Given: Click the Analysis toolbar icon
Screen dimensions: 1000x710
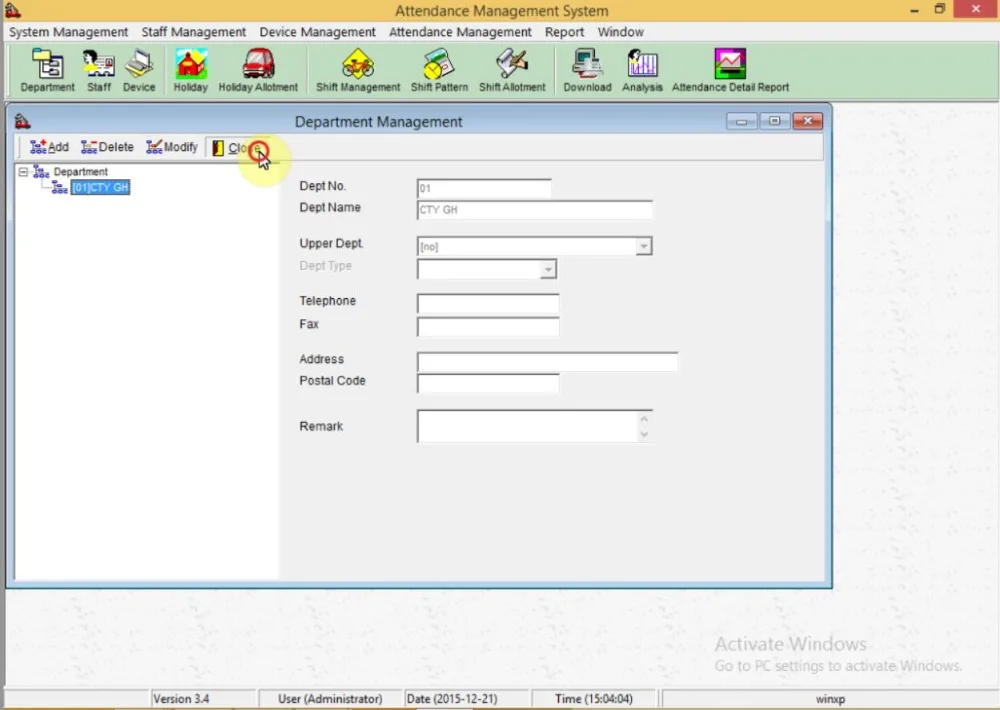Looking at the screenshot, I should tap(642, 70).
